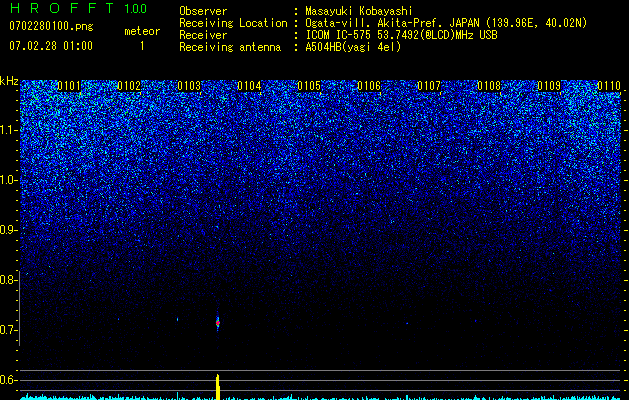The image size is (629, 400).
Task: Click the 0106 time marker
Action: pos(369,86)
